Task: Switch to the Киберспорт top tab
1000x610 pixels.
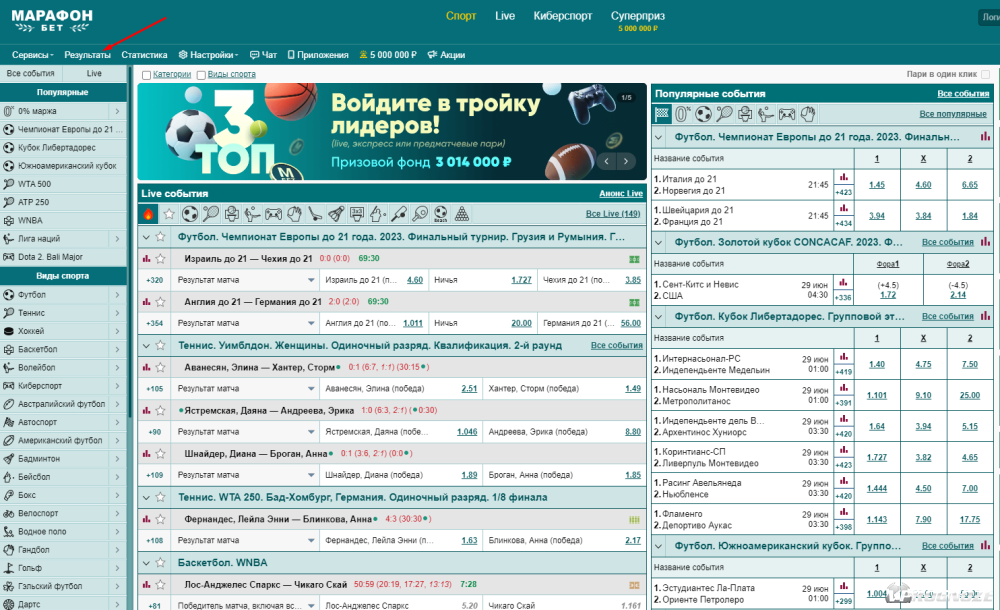Action: [563, 16]
